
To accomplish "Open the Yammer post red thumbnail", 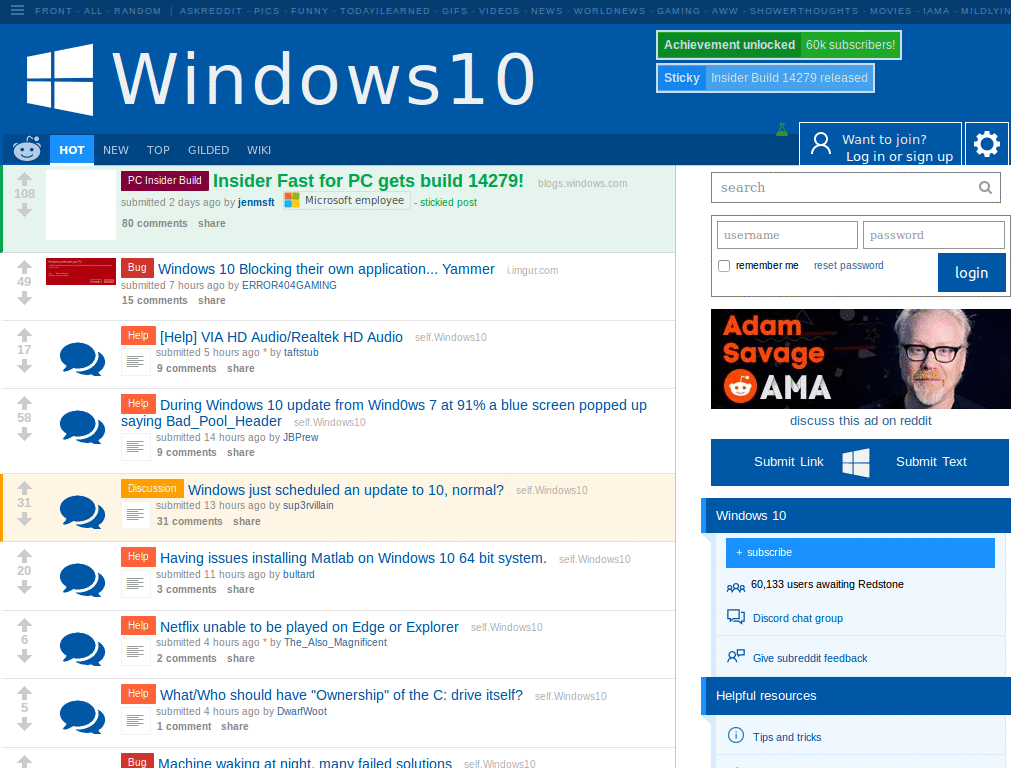I will coord(81,272).
